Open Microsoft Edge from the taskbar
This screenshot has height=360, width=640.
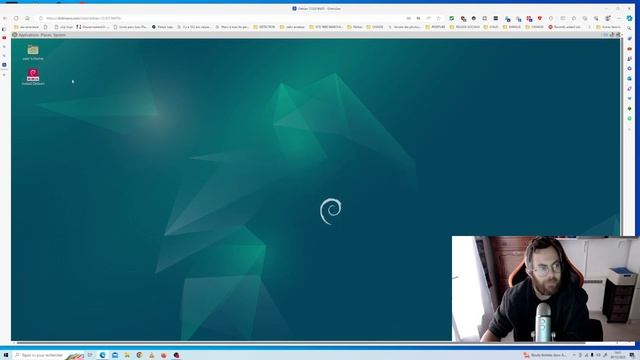click(102, 355)
